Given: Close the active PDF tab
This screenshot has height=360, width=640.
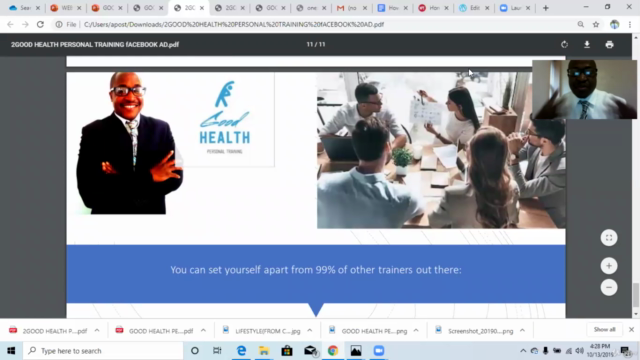Looking at the screenshot, I should [202, 8].
